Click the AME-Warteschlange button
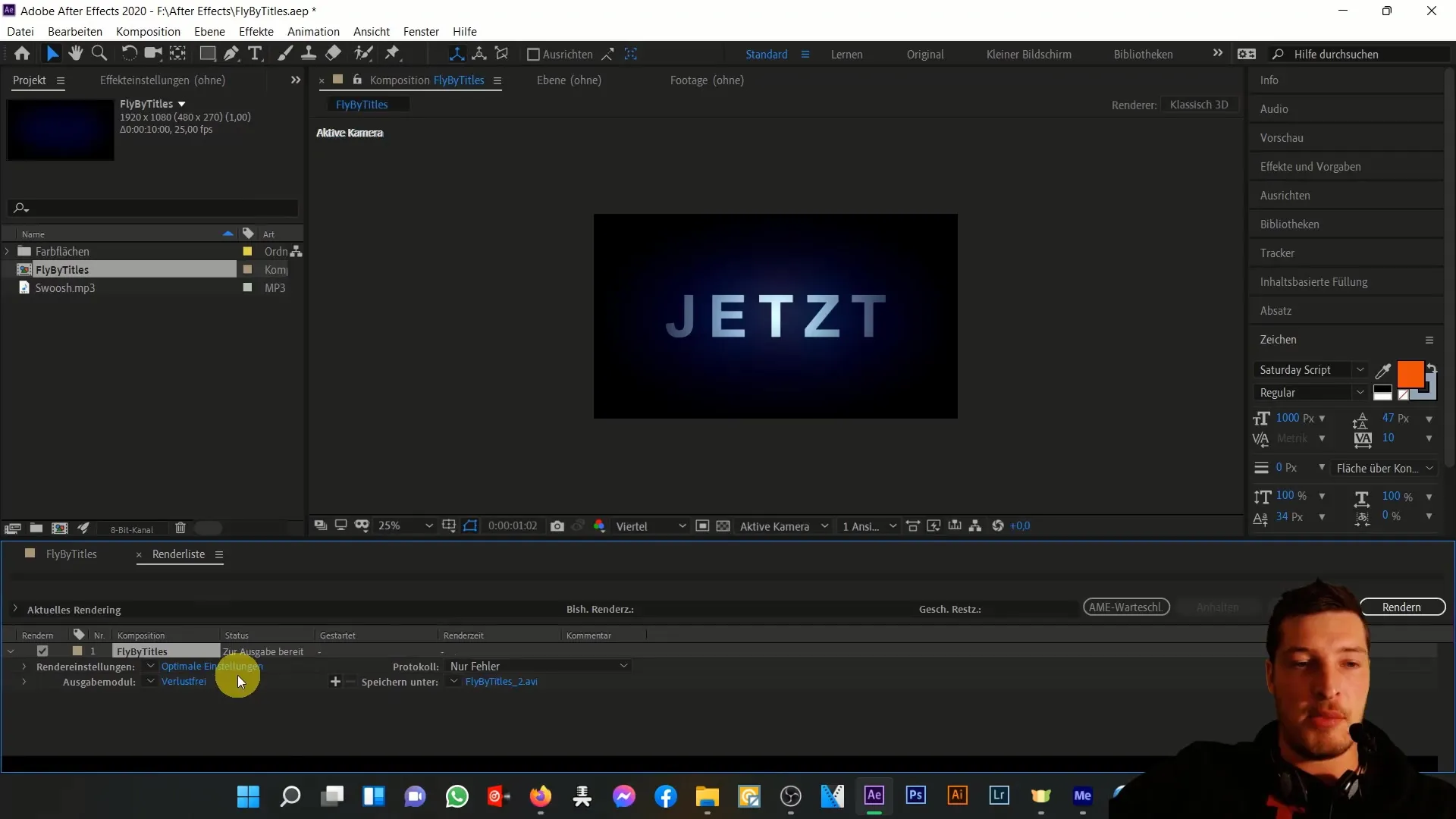This screenshot has width=1456, height=819. (1126, 607)
